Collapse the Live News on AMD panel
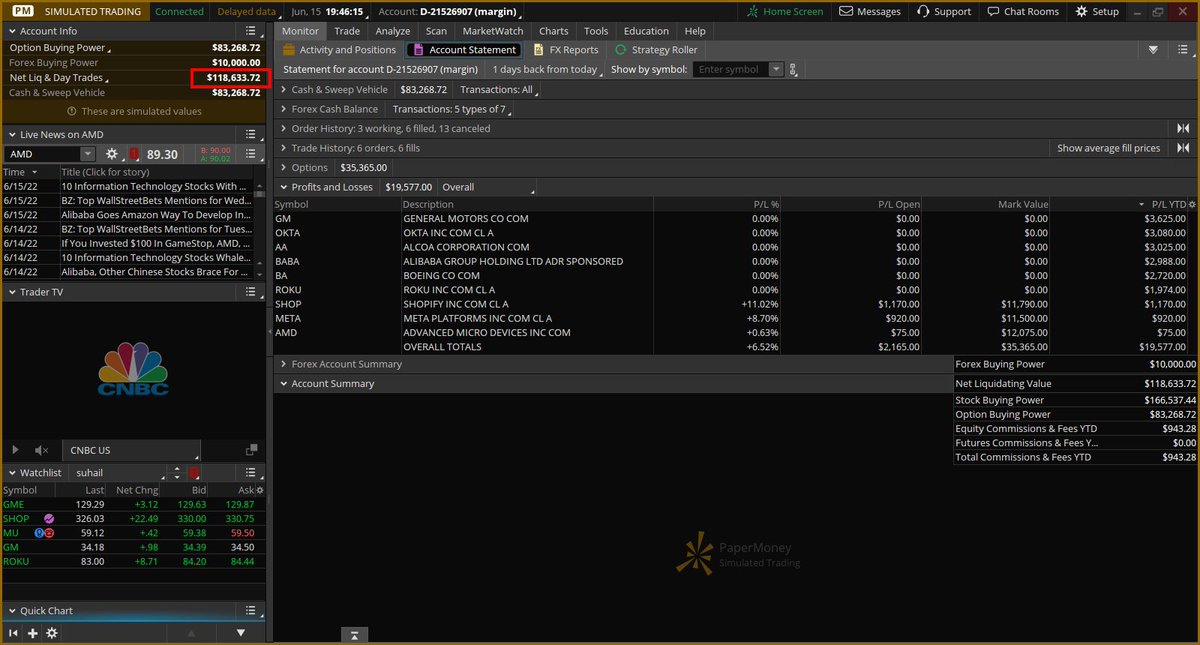Image resolution: width=1200 pixels, height=645 pixels. [12, 134]
